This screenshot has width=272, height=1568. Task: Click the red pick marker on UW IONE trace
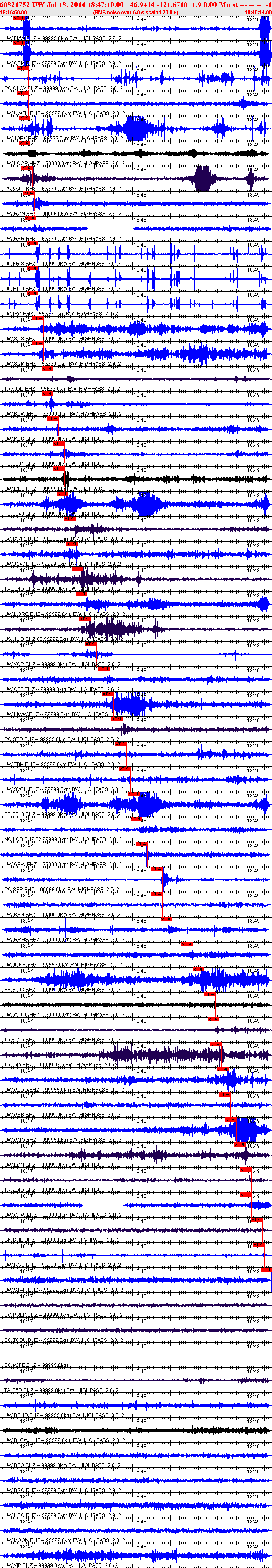pos(187,944)
